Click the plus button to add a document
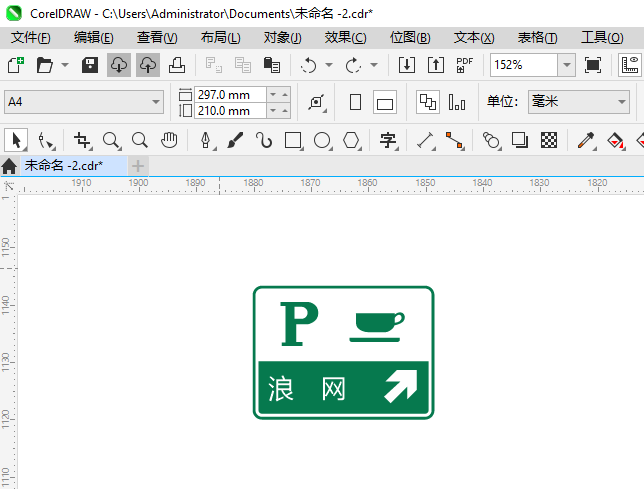The image size is (644, 489). pyautogui.click(x=138, y=166)
